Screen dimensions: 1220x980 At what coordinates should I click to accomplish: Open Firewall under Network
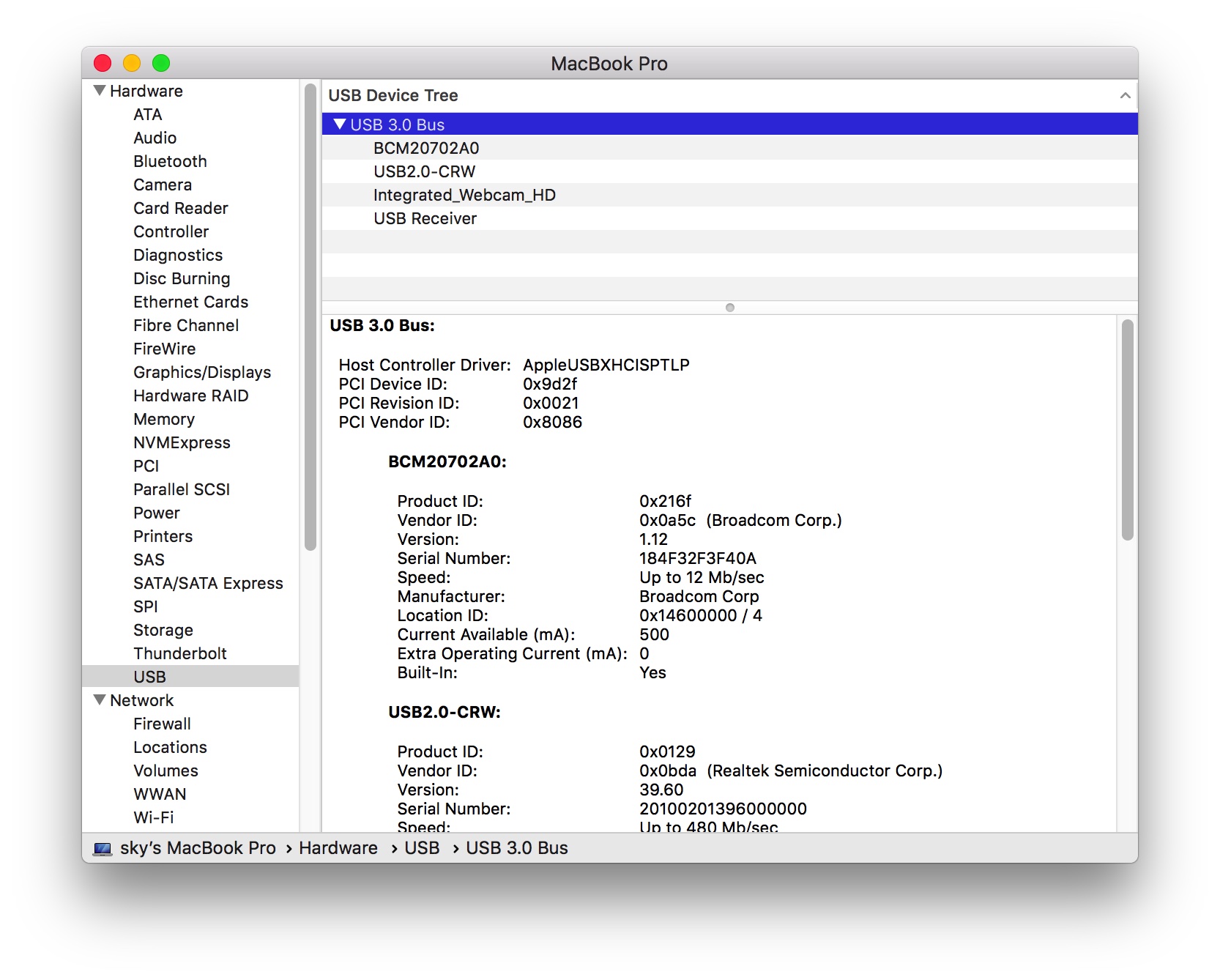(x=162, y=724)
